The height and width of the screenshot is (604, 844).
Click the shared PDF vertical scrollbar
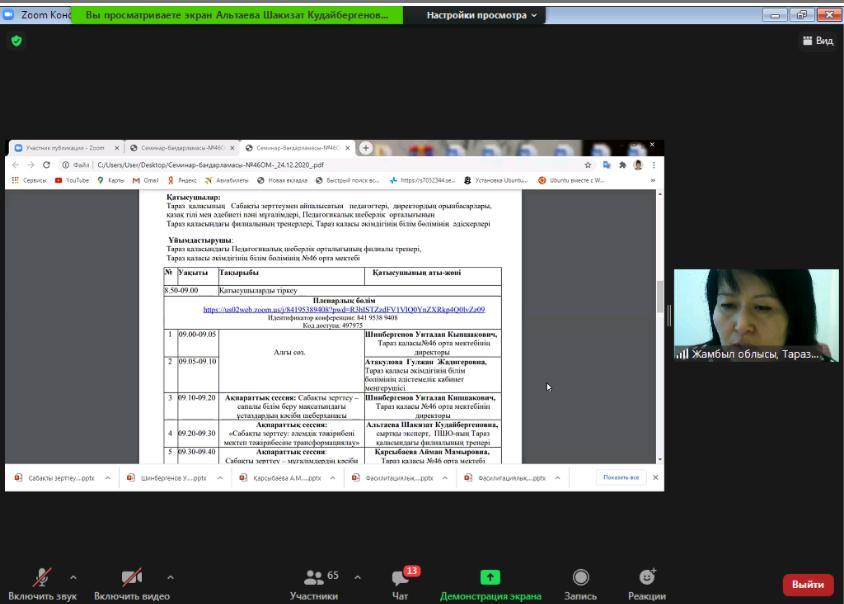658,300
